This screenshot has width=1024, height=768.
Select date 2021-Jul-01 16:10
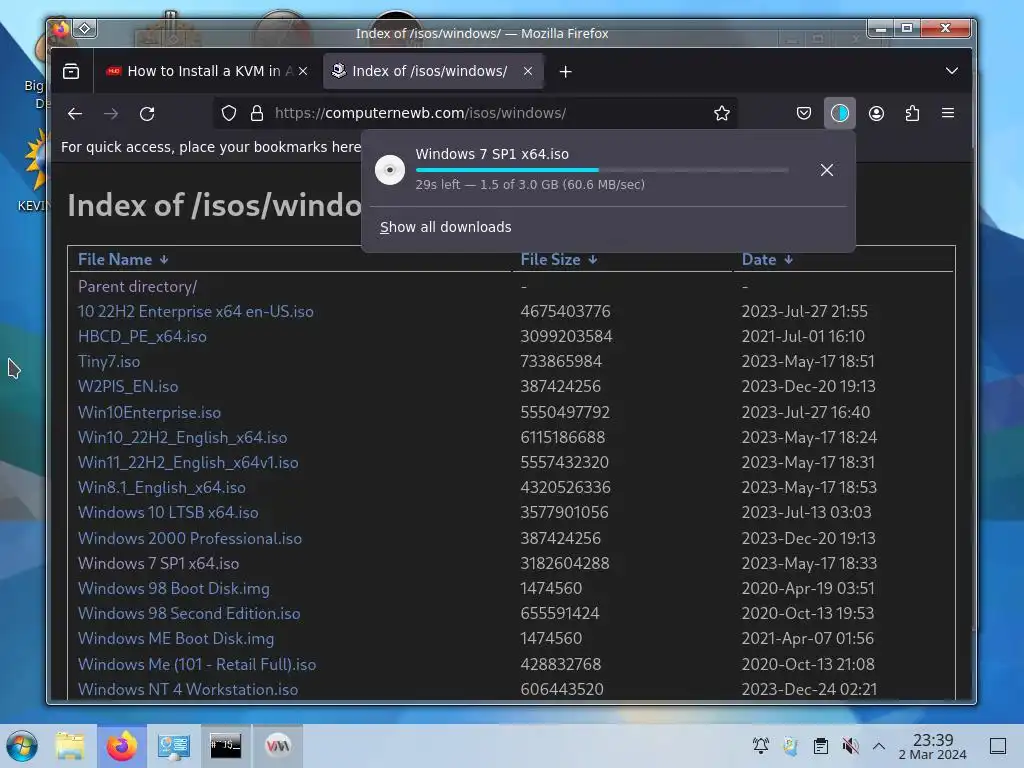click(803, 336)
